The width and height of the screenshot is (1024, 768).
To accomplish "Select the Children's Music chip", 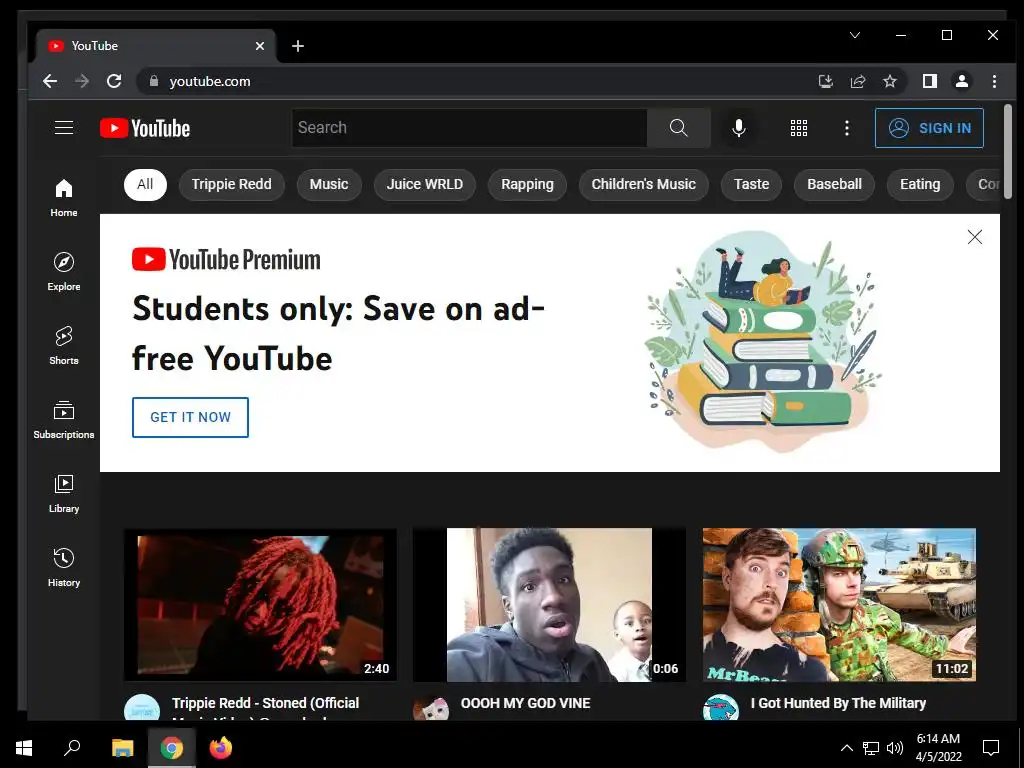I will [643, 185].
